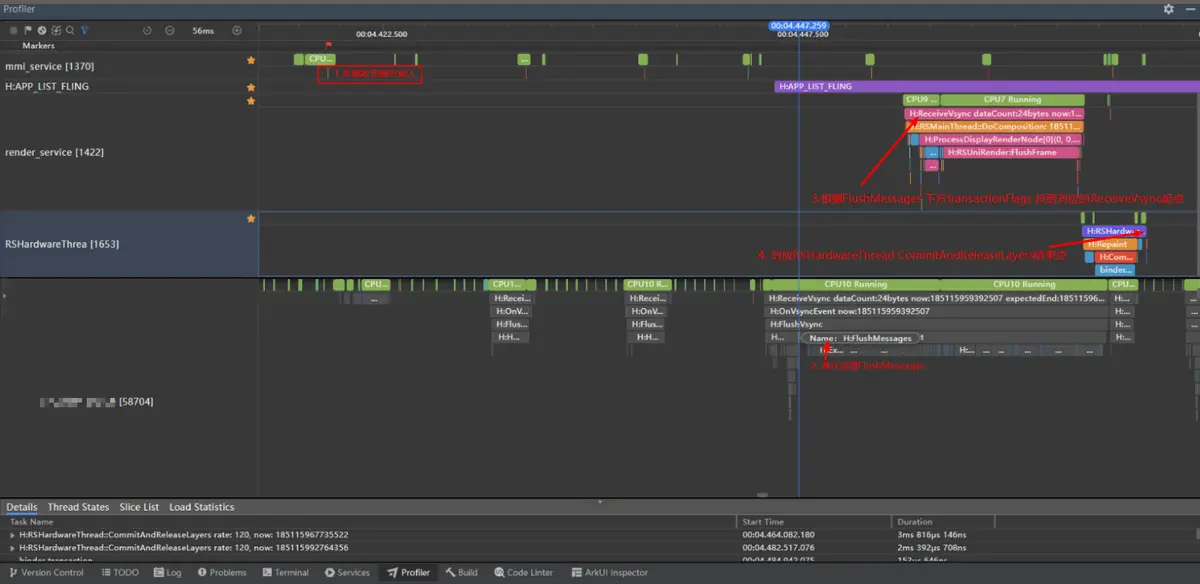Select the H:FlushVsync slice
Screen dimensions: 1200x584
point(937,324)
